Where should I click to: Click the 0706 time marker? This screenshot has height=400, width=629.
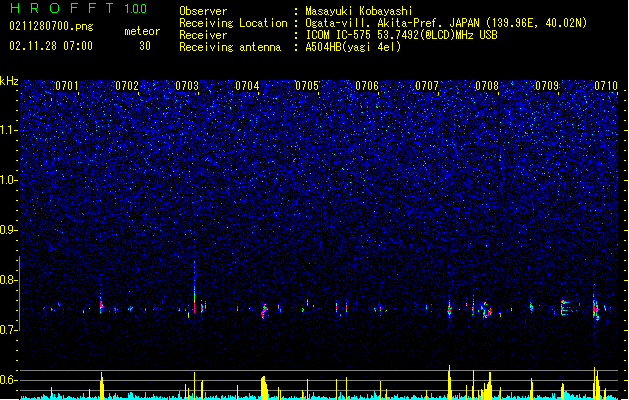[367, 86]
